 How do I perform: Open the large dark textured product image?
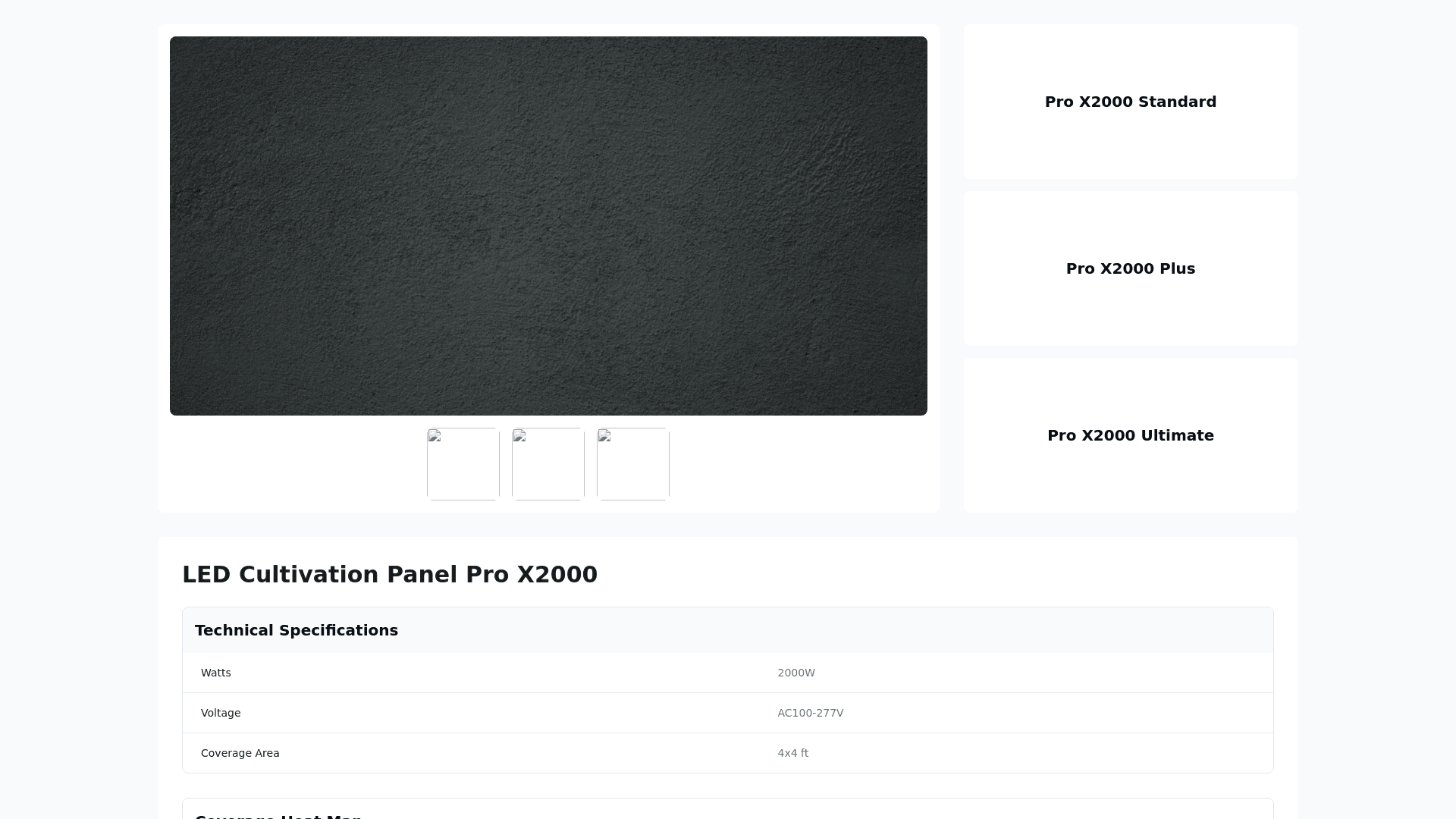548,226
